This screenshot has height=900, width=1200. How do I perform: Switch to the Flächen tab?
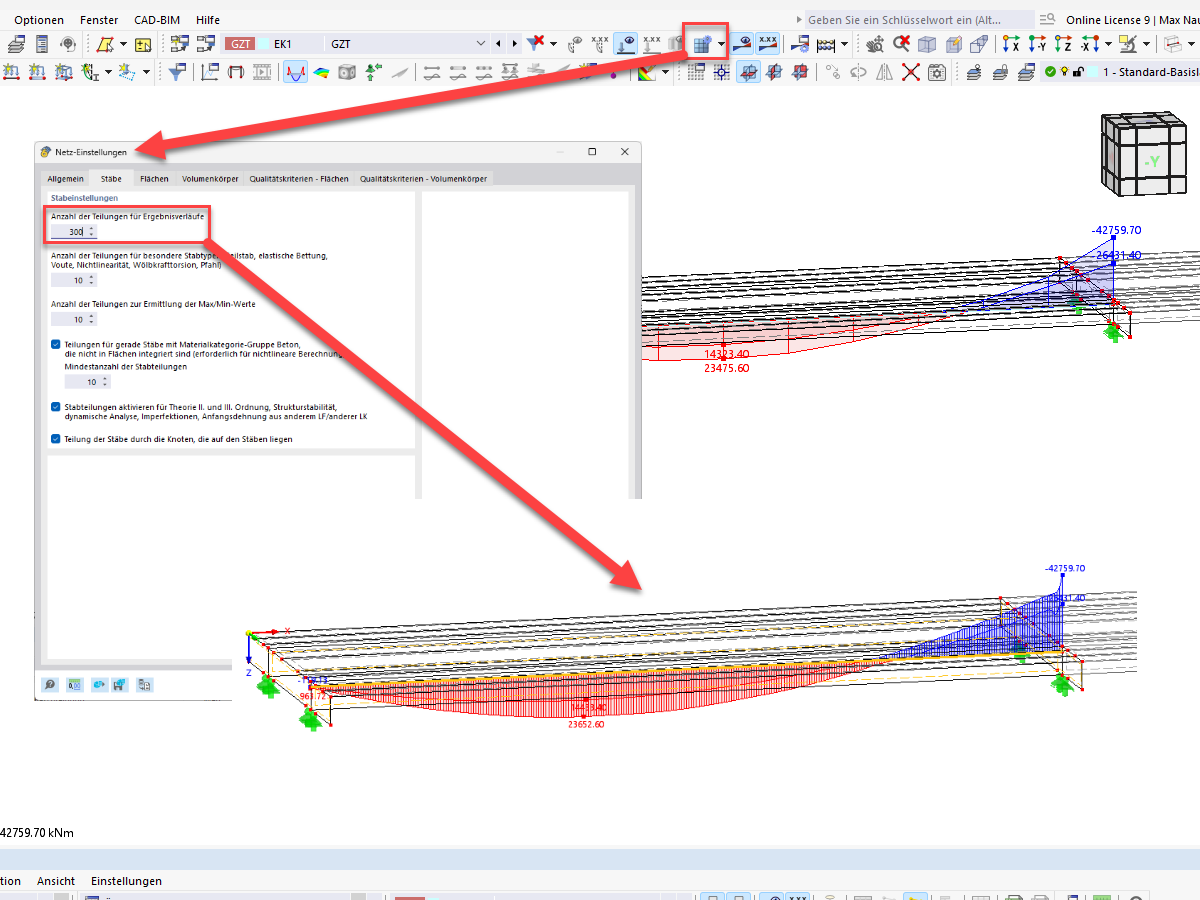154,178
